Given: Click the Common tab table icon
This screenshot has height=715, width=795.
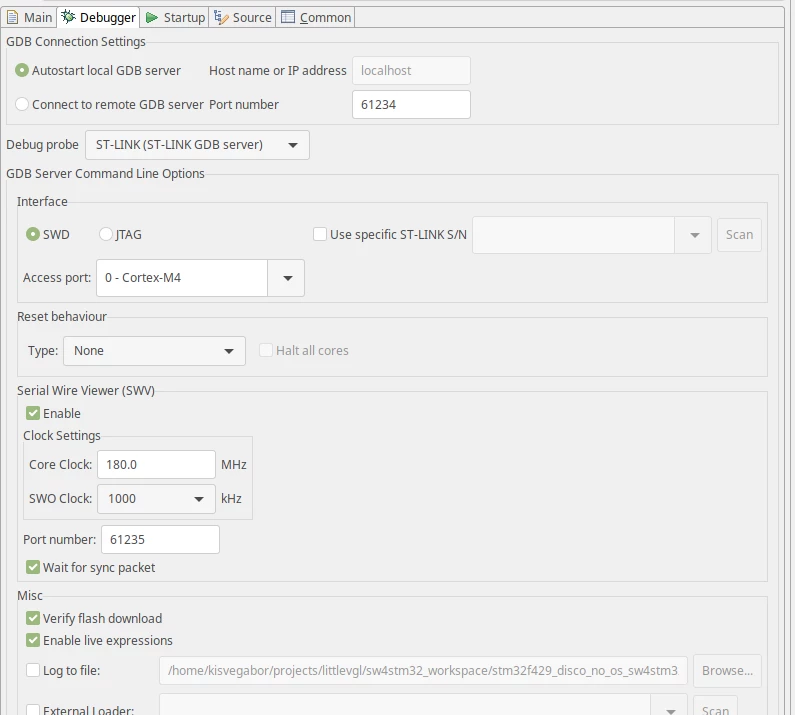Looking at the screenshot, I should pos(287,17).
